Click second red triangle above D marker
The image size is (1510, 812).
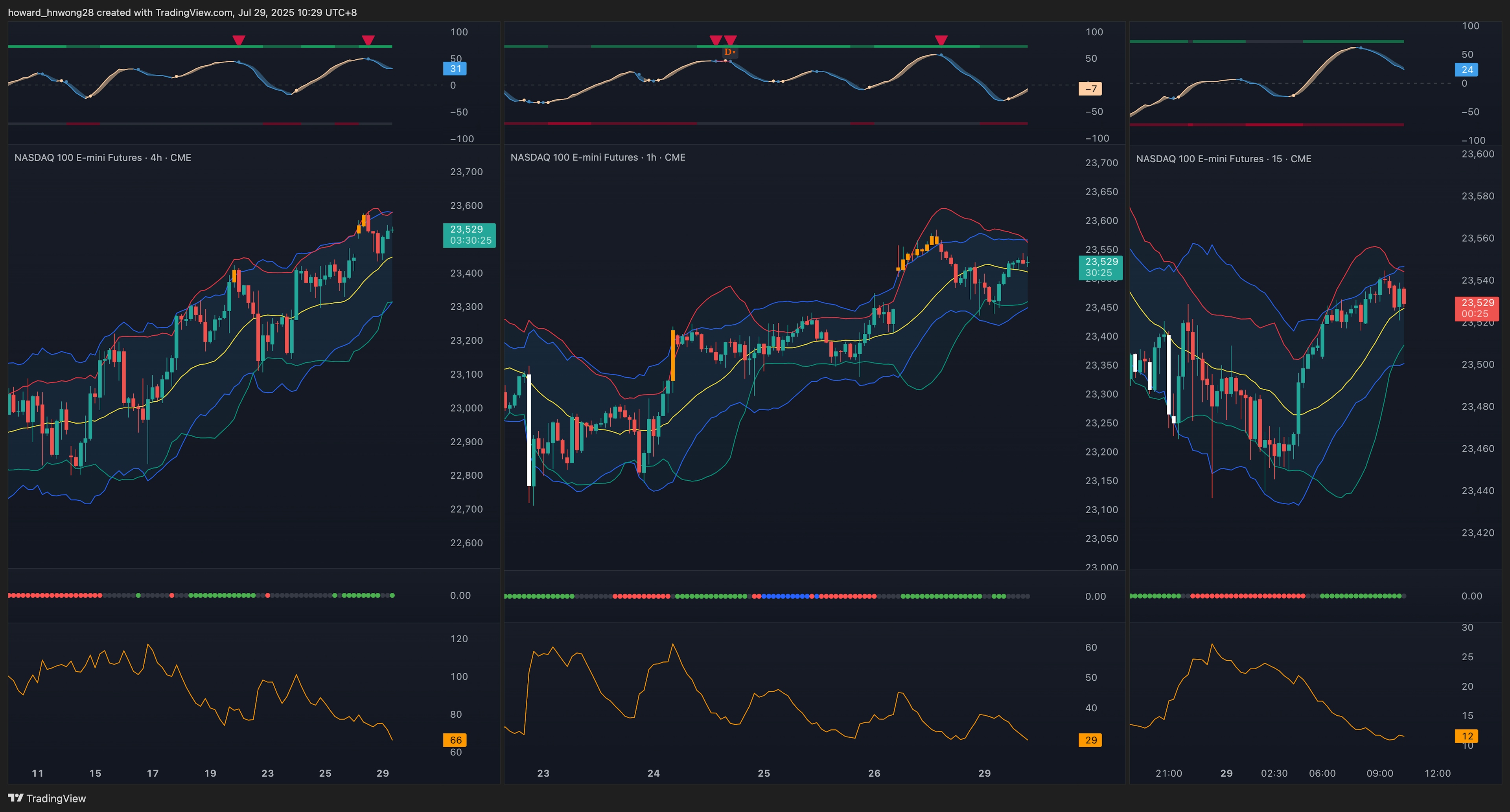pyautogui.click(x=730, y=40)
